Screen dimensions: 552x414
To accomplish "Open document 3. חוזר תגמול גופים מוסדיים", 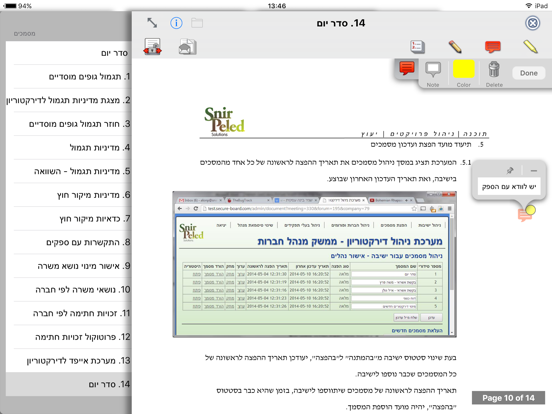I will tap(68, 124).
